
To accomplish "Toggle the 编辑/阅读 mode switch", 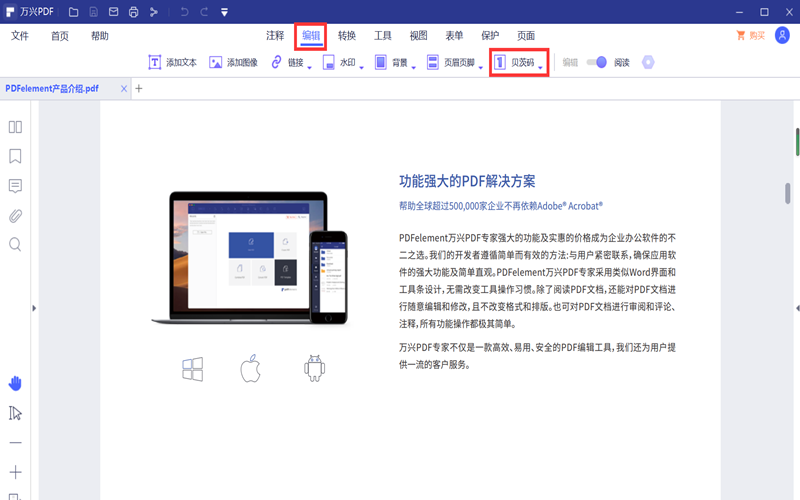I will tap(597, 62).
